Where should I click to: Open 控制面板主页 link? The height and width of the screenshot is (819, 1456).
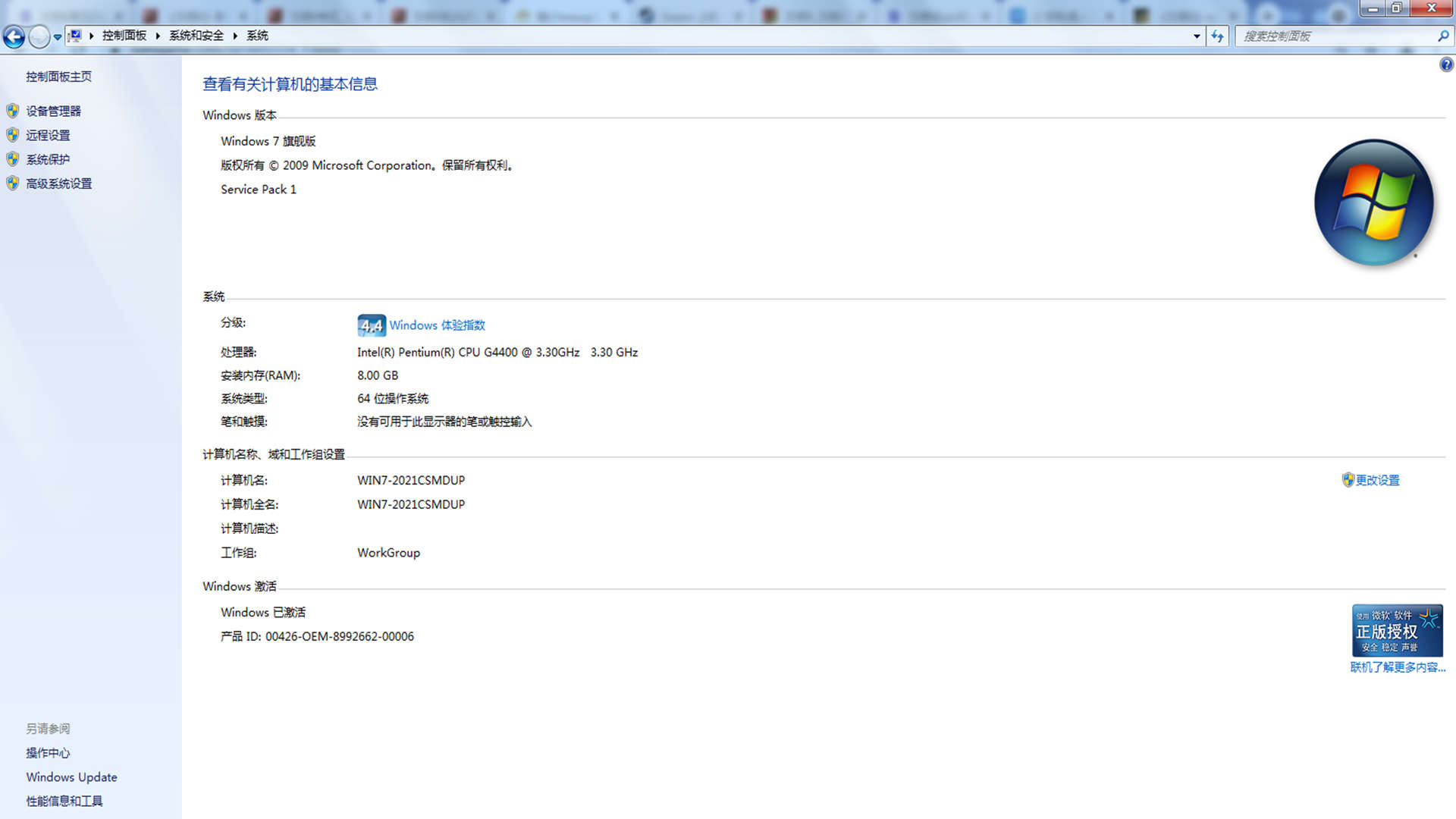point(58,77)
